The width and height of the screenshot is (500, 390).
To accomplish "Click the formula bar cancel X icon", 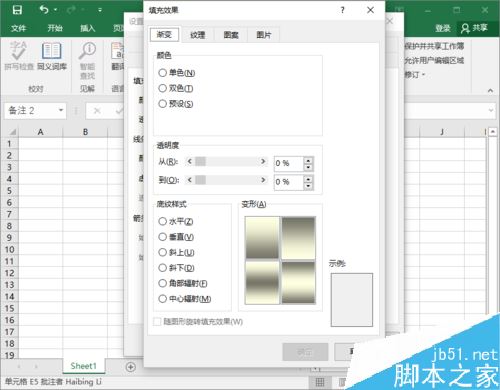I will pos(97,110).
